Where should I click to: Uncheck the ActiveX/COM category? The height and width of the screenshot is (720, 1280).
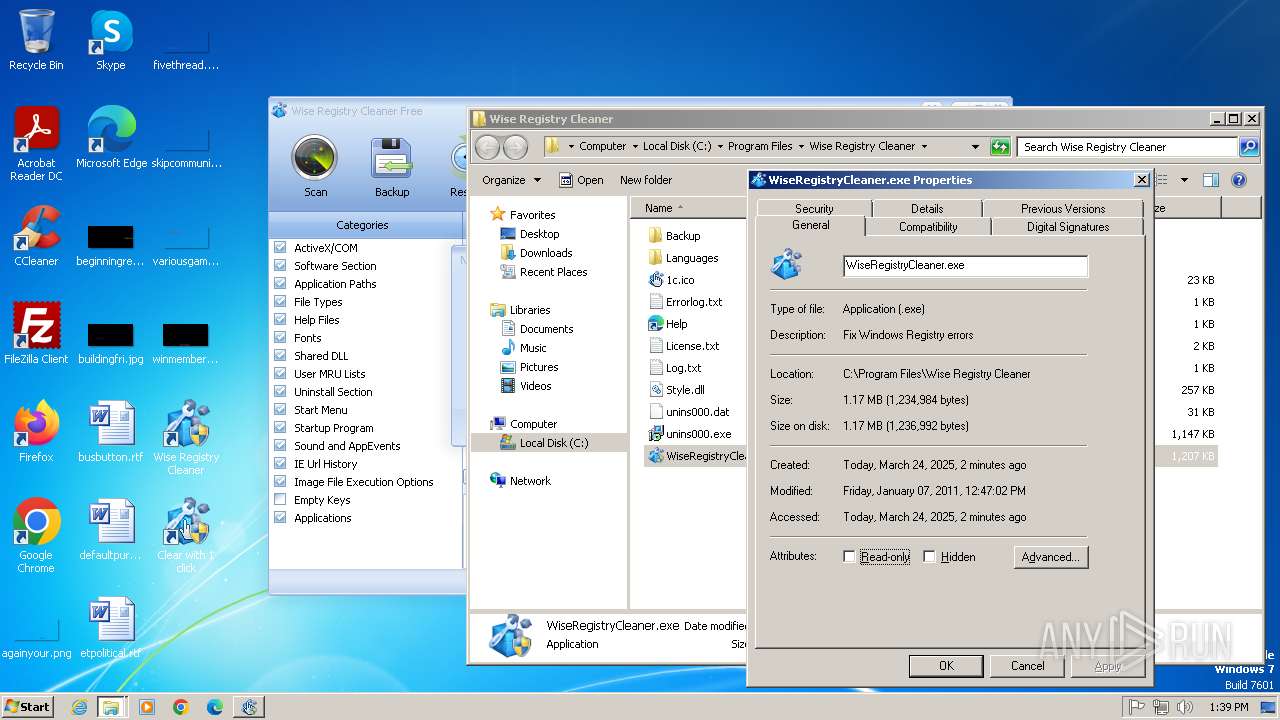click(280, 248)
